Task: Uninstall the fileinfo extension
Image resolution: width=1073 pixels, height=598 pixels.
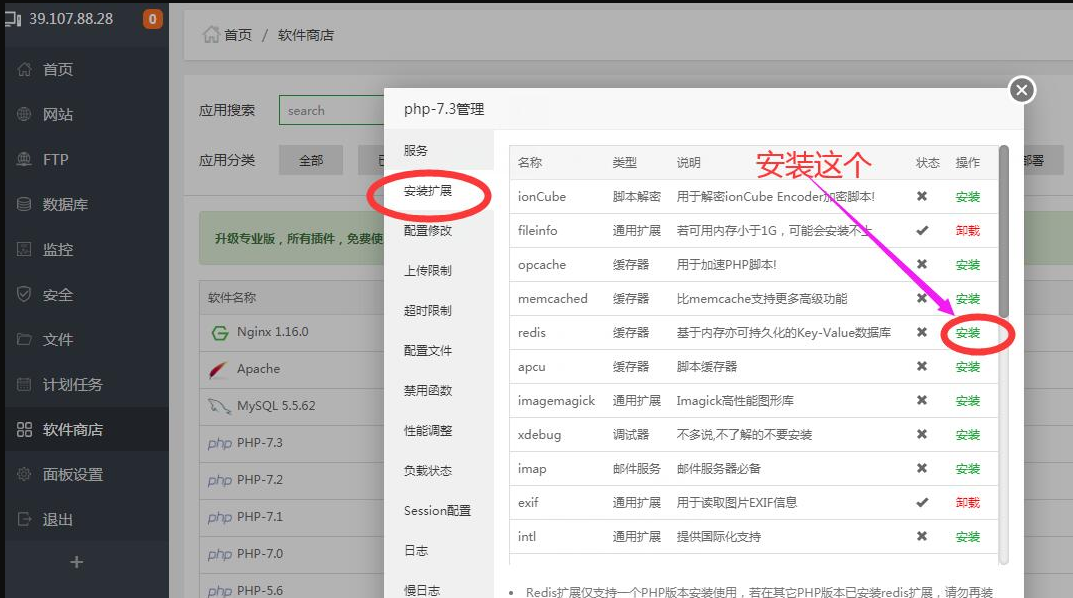Action: 967,231
